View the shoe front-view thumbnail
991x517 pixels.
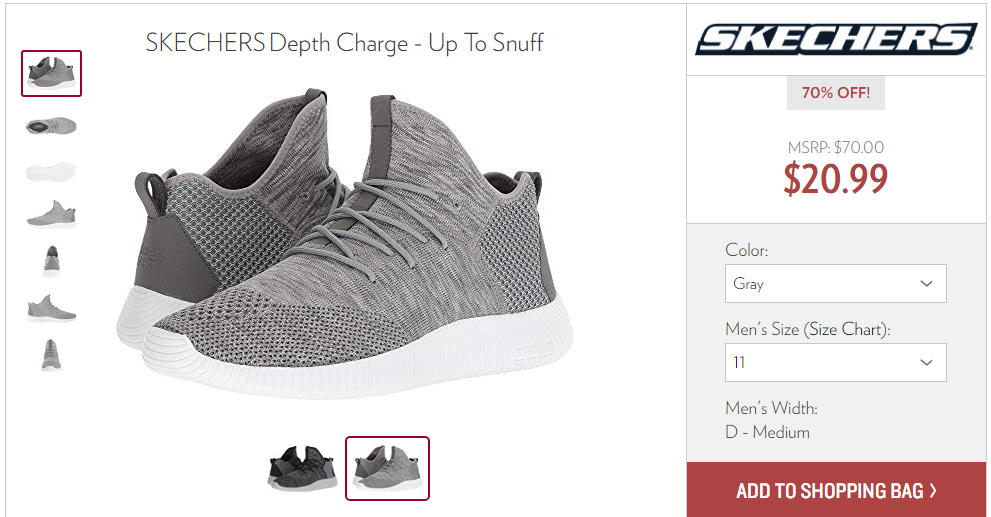pos(52,261)
